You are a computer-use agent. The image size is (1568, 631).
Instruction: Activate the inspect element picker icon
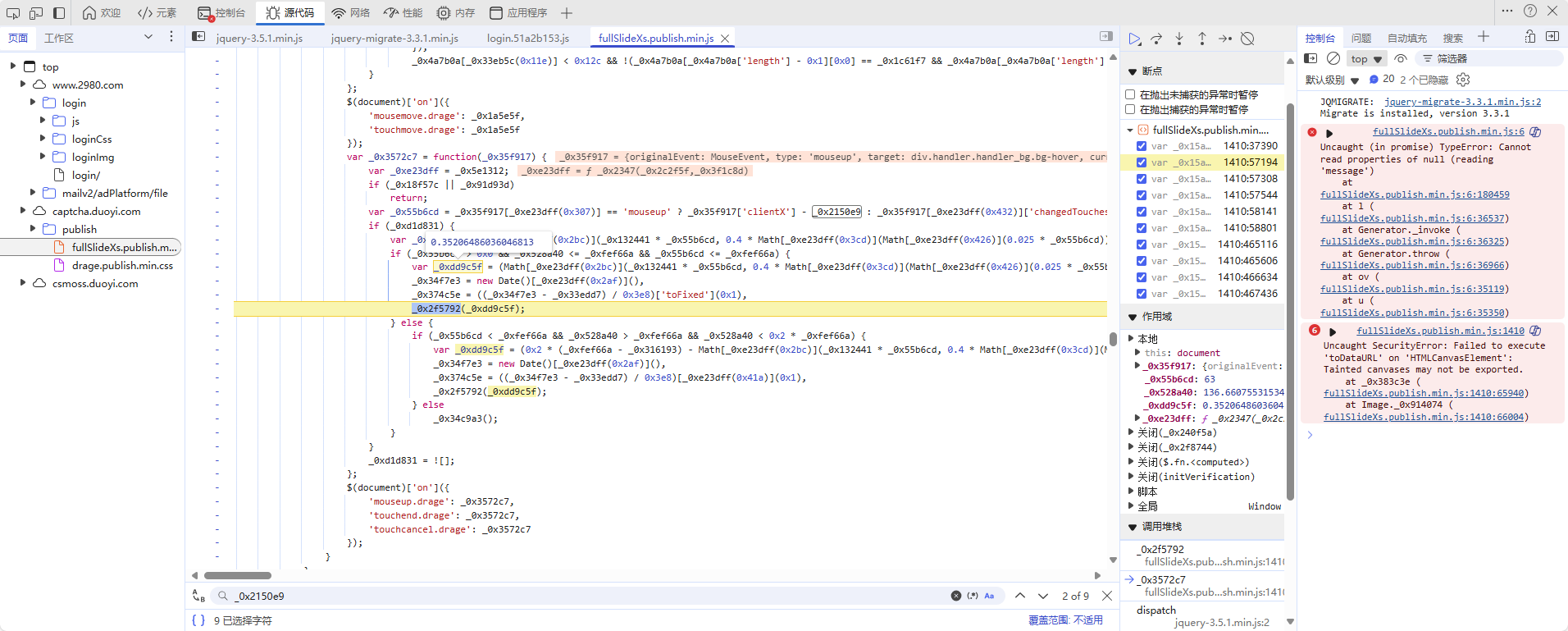click(x=12, y=12)
